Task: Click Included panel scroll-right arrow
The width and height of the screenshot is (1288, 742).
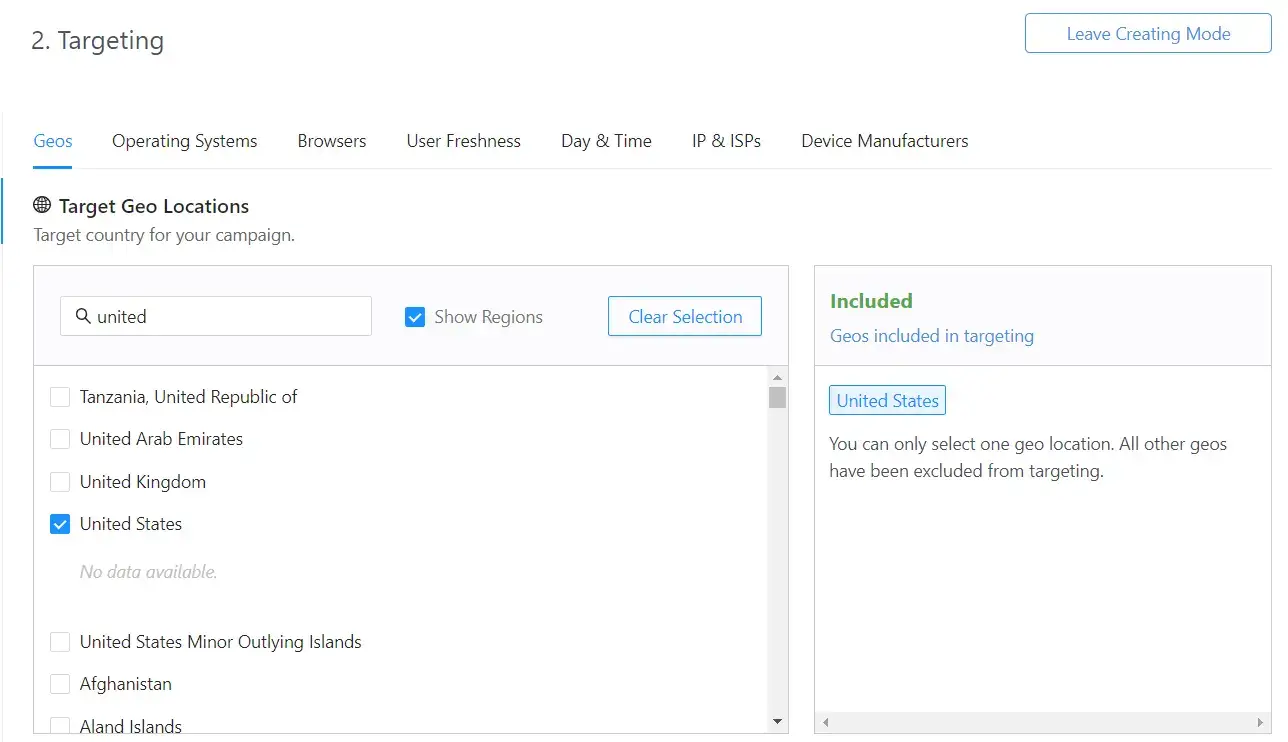Action: point(1260,722)
